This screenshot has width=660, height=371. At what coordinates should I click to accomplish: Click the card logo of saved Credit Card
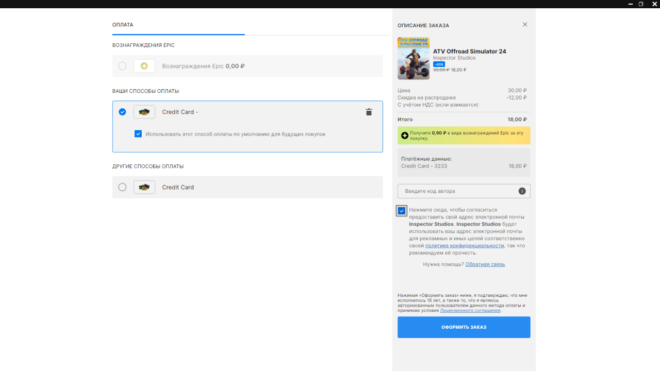[144, 112]
